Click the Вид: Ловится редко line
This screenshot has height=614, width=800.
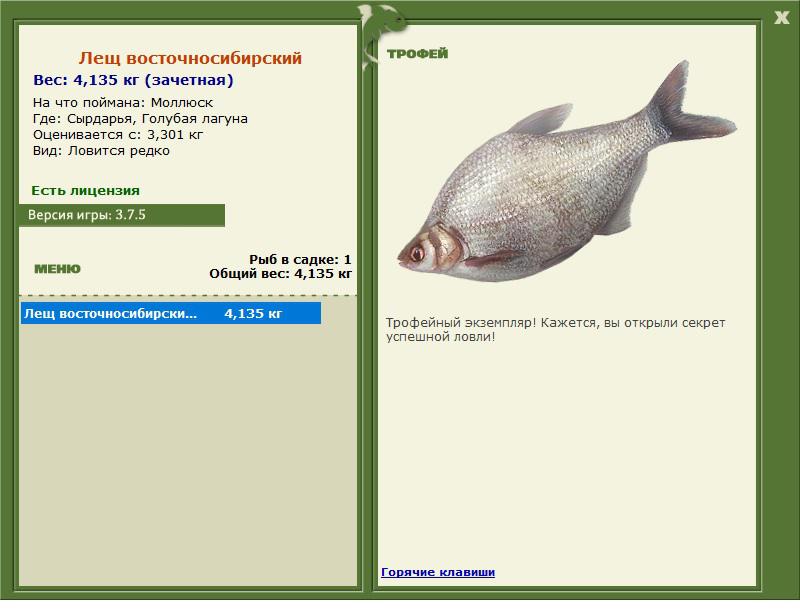101,151
